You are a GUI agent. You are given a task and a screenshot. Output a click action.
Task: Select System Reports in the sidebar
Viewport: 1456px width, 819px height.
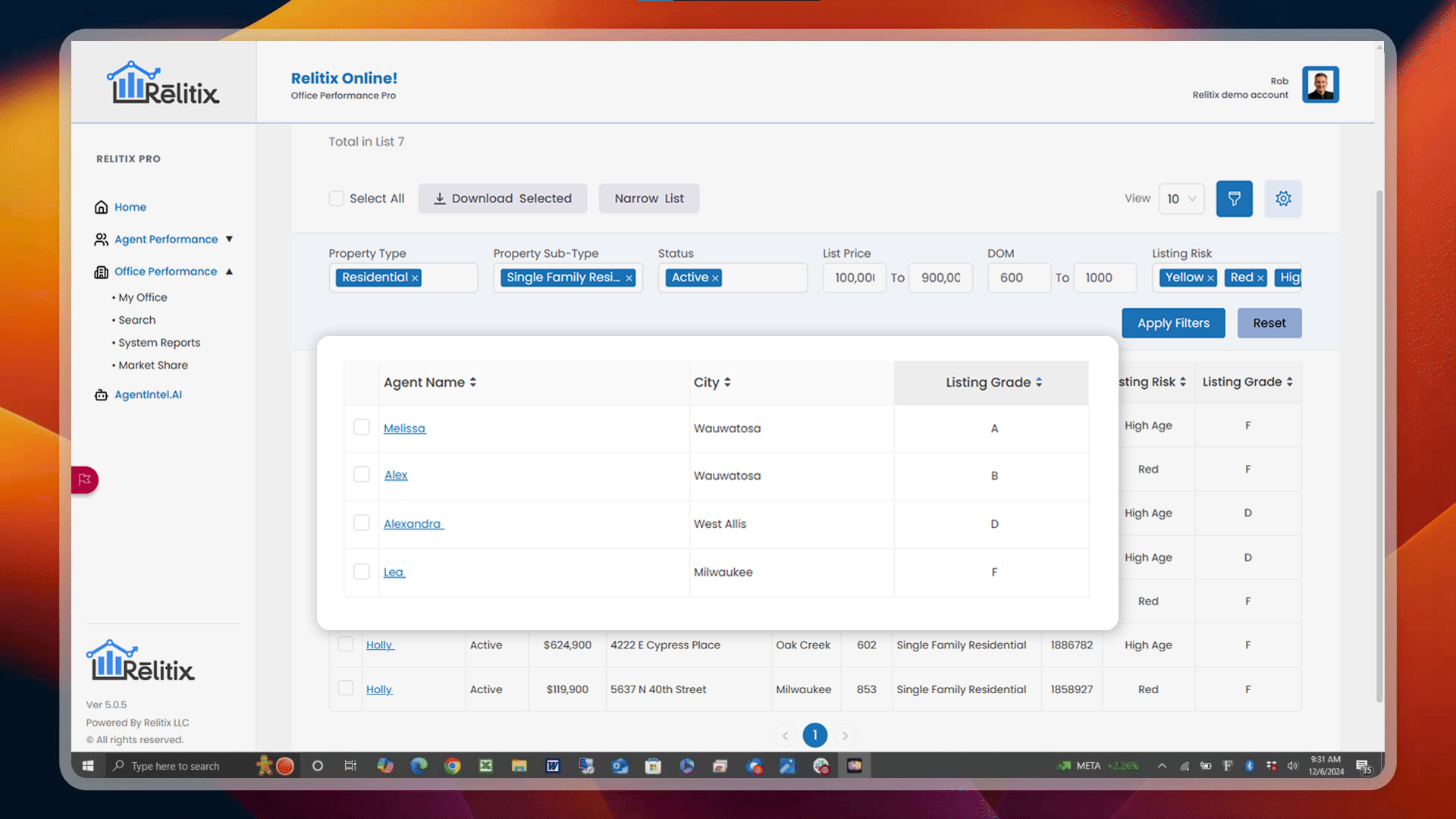coord(159,342)
